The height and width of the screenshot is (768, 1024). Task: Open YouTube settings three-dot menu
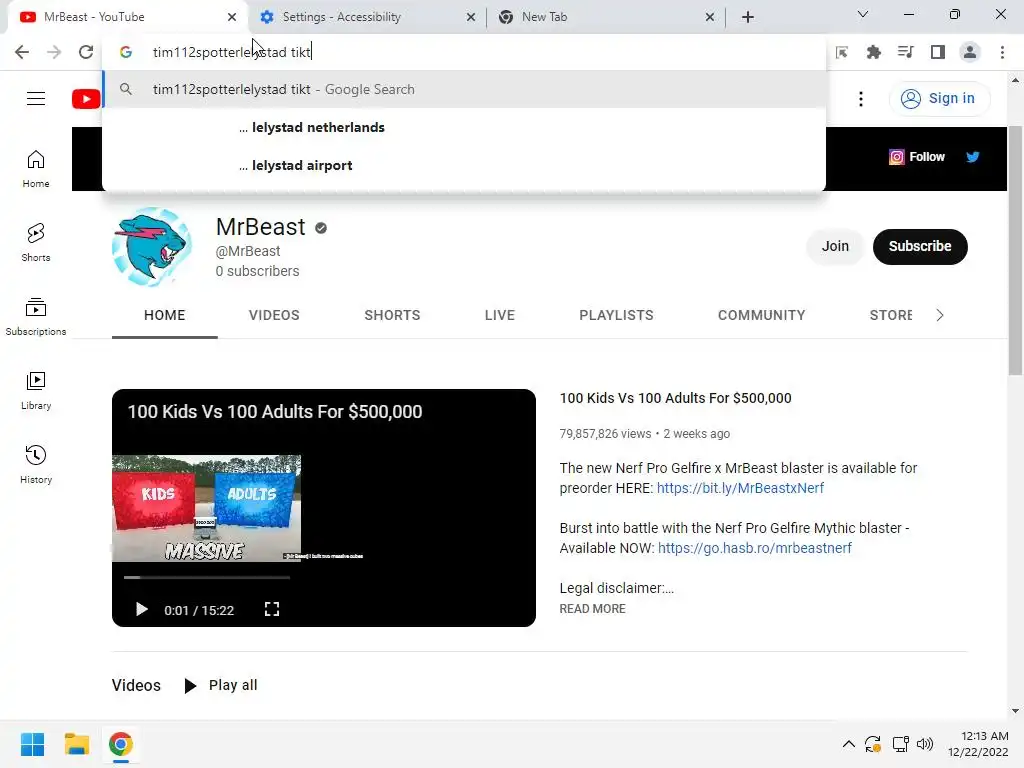point(861,99)
